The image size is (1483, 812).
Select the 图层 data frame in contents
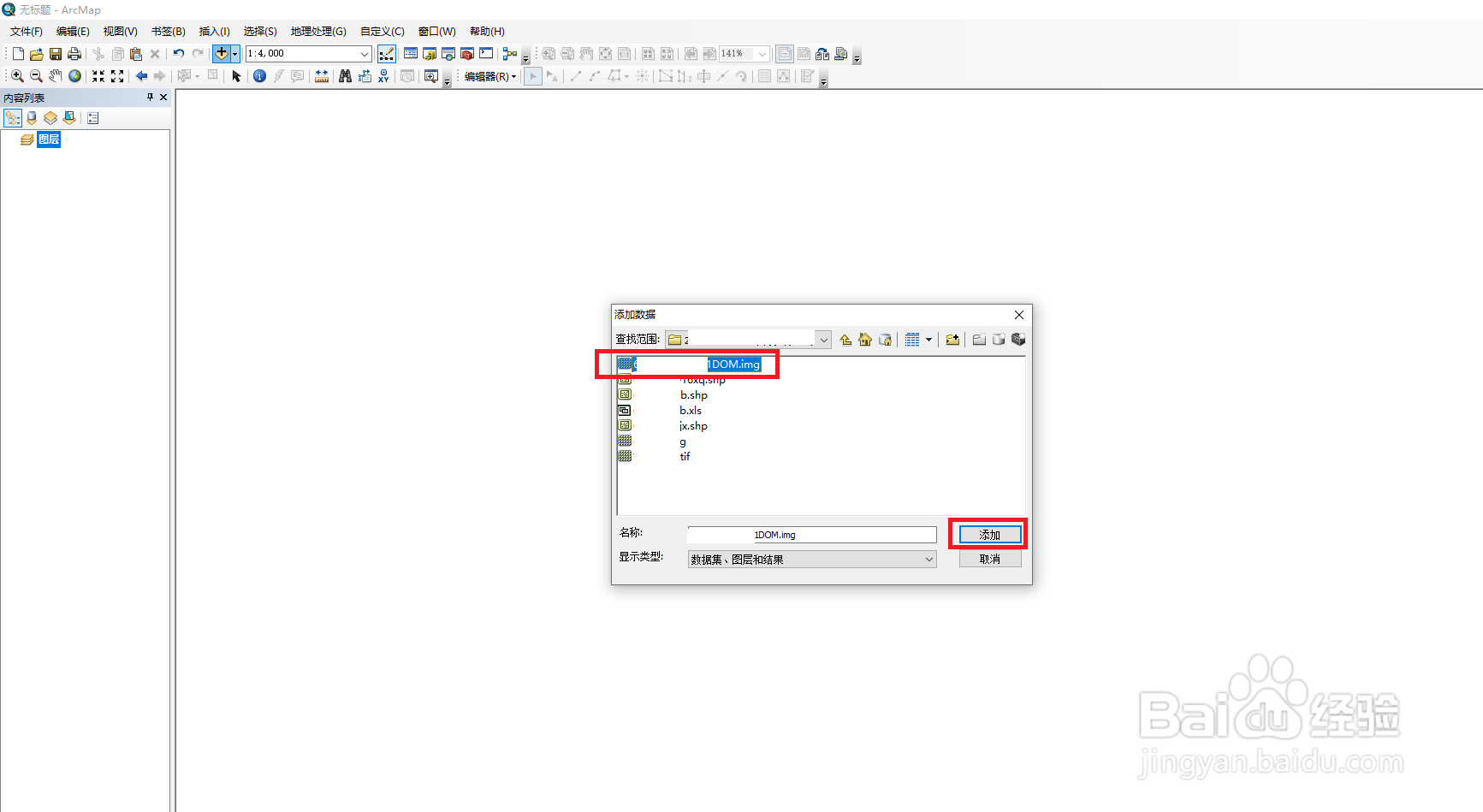[x=49, y=139]
